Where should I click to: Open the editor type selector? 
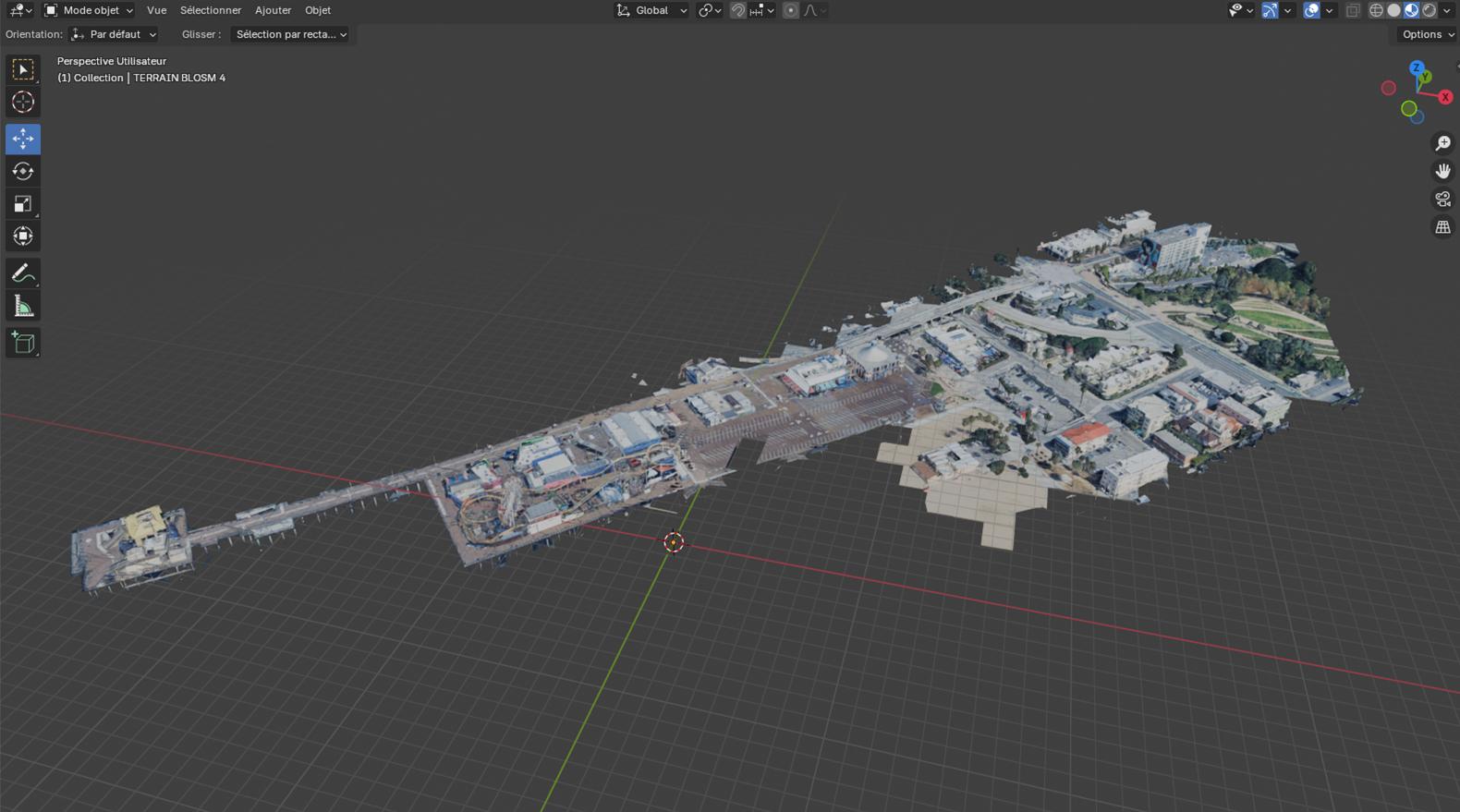19,10
